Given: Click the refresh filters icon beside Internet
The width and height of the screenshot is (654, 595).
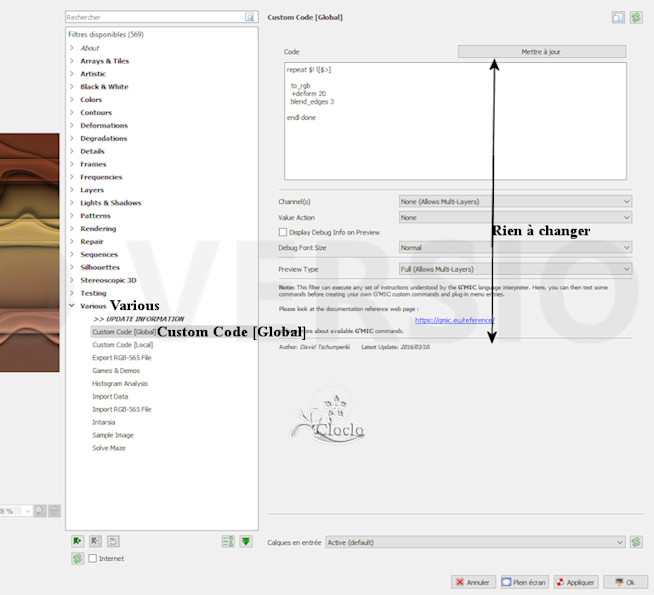Looking at the screenshot, I should (x=76, y=558).
